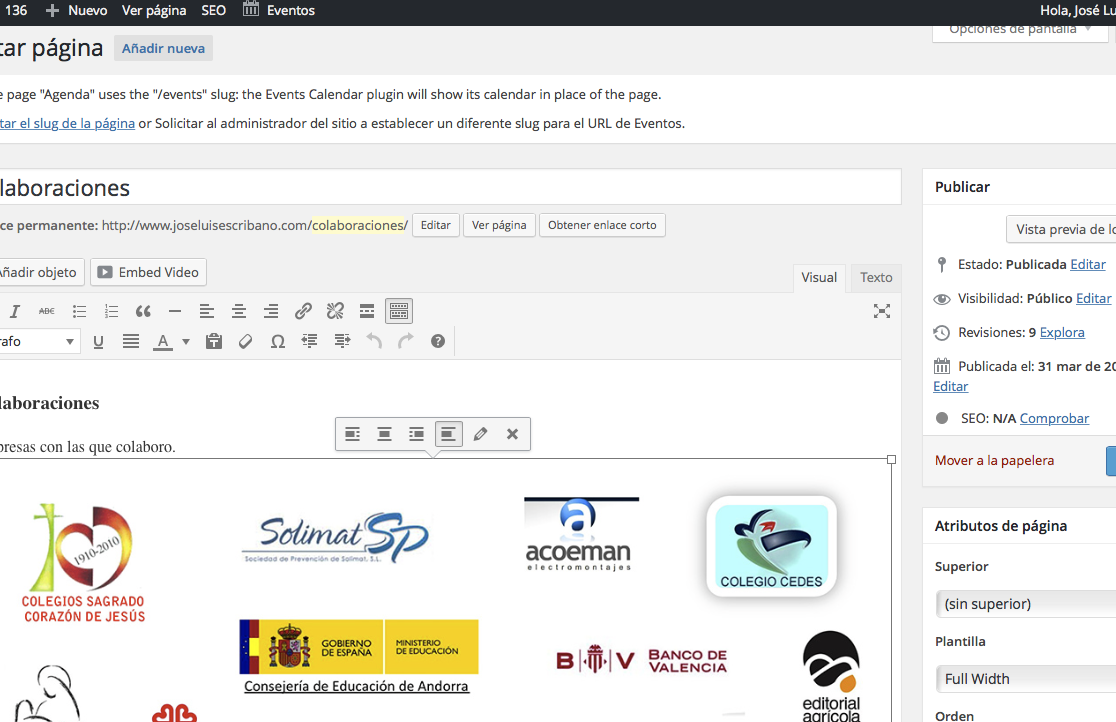
Task: Click the Ver página button beside permalink
Action: click(x=499, y=225)
